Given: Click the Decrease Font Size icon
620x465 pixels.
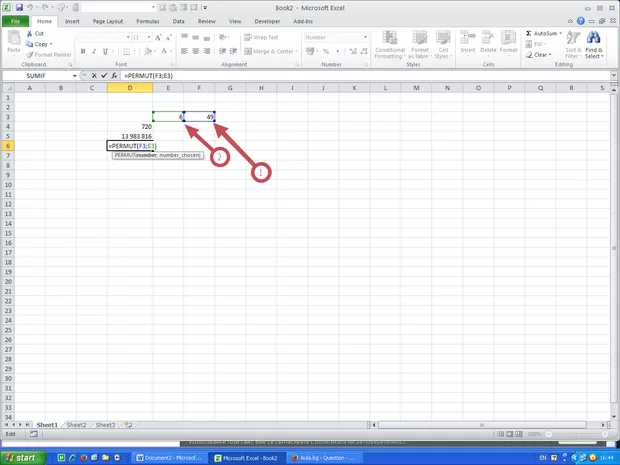Looking at the screenshot, I should click(168, 38).
